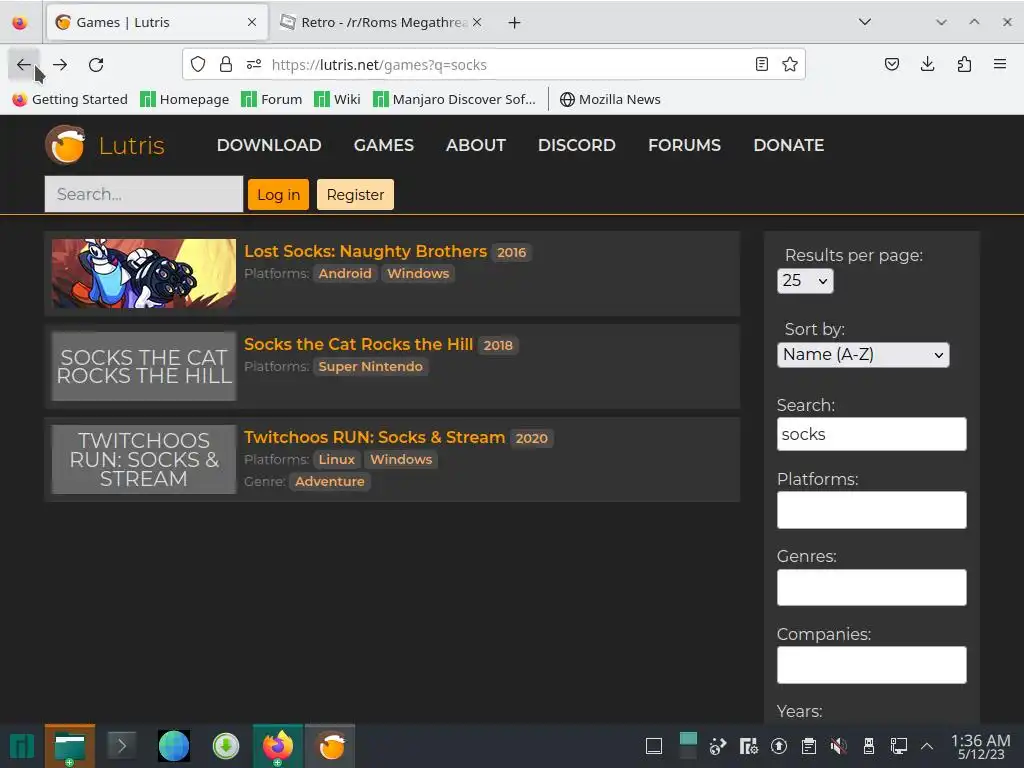This screenshot has width=1024, height=768.
Task: Show Firefox downloads panel
Action: pos(927,64)
